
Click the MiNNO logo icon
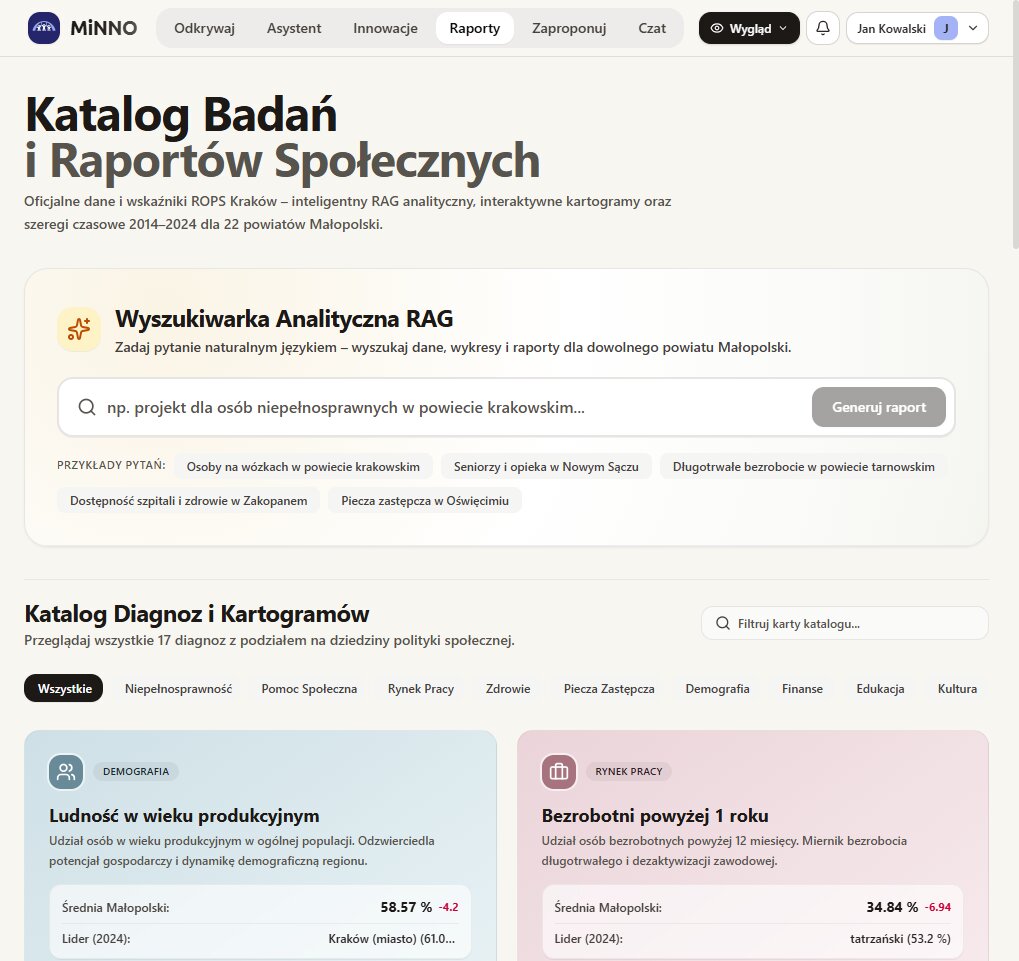coord(44,28)
